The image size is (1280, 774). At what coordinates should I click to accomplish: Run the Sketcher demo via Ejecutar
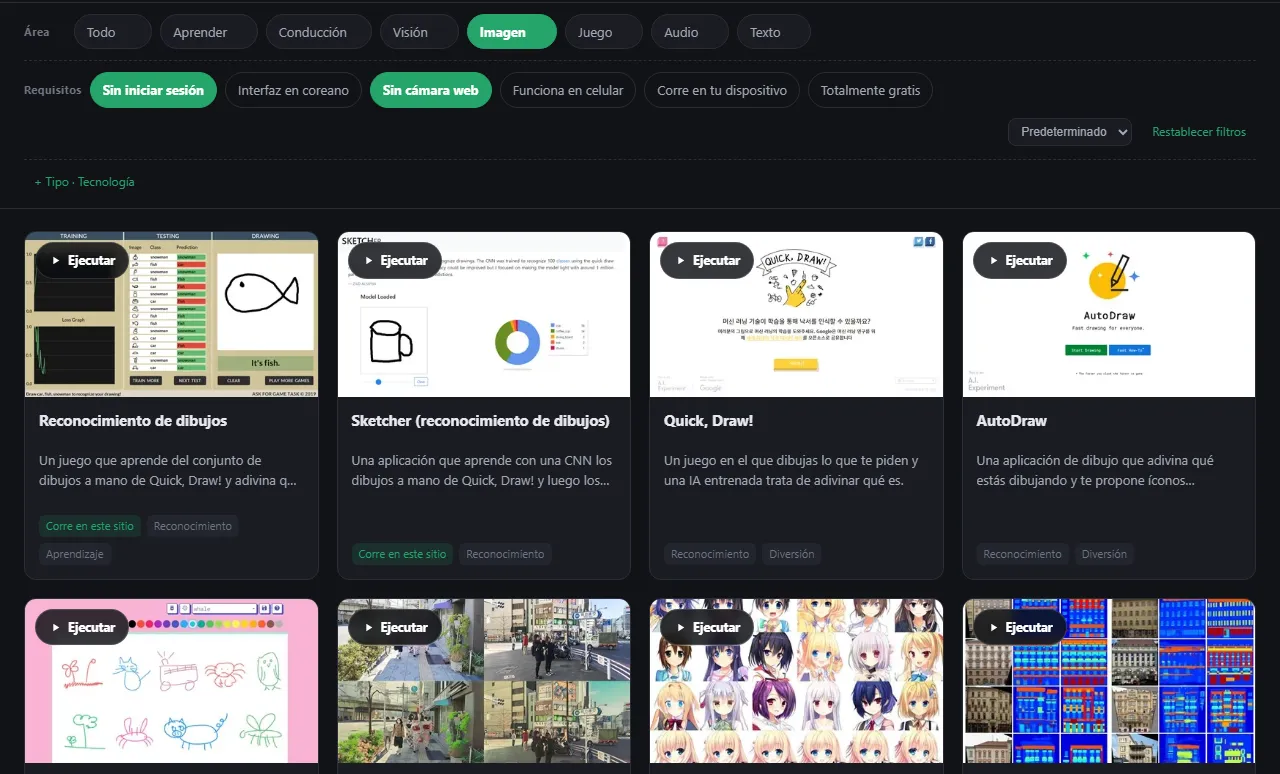click(395, 260)
